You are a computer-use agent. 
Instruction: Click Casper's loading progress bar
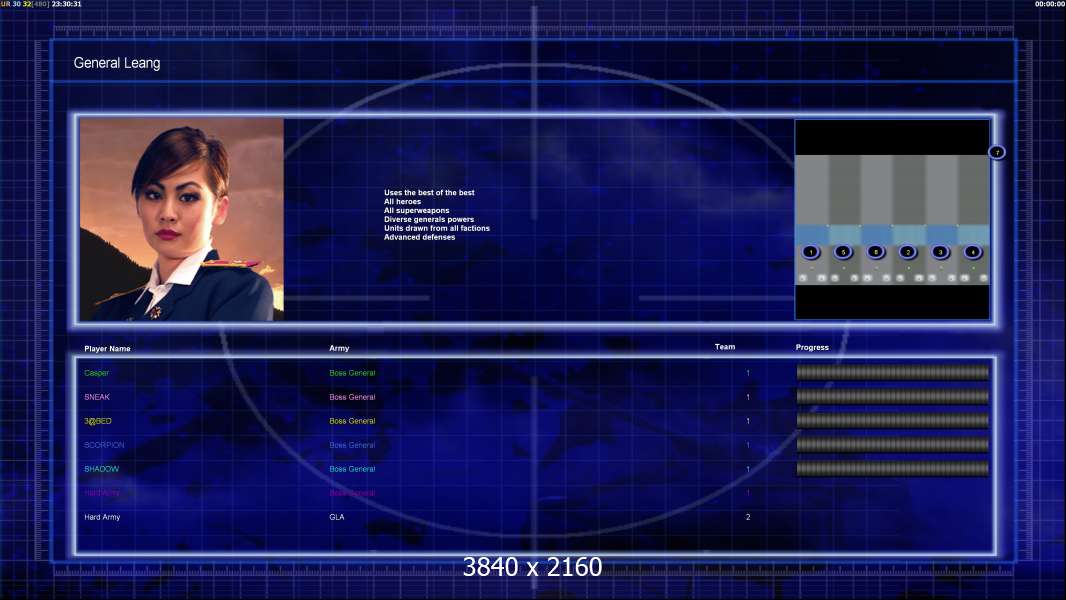[x=893, y=372]
